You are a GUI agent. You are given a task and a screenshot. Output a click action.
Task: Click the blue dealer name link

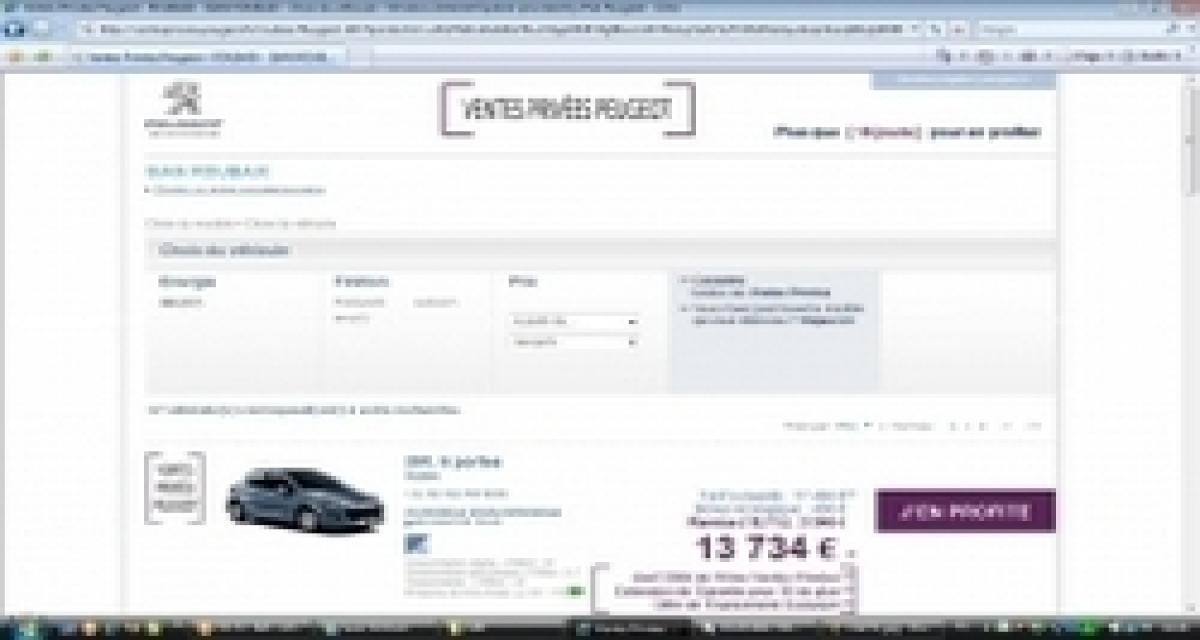(x=206, y=172)
